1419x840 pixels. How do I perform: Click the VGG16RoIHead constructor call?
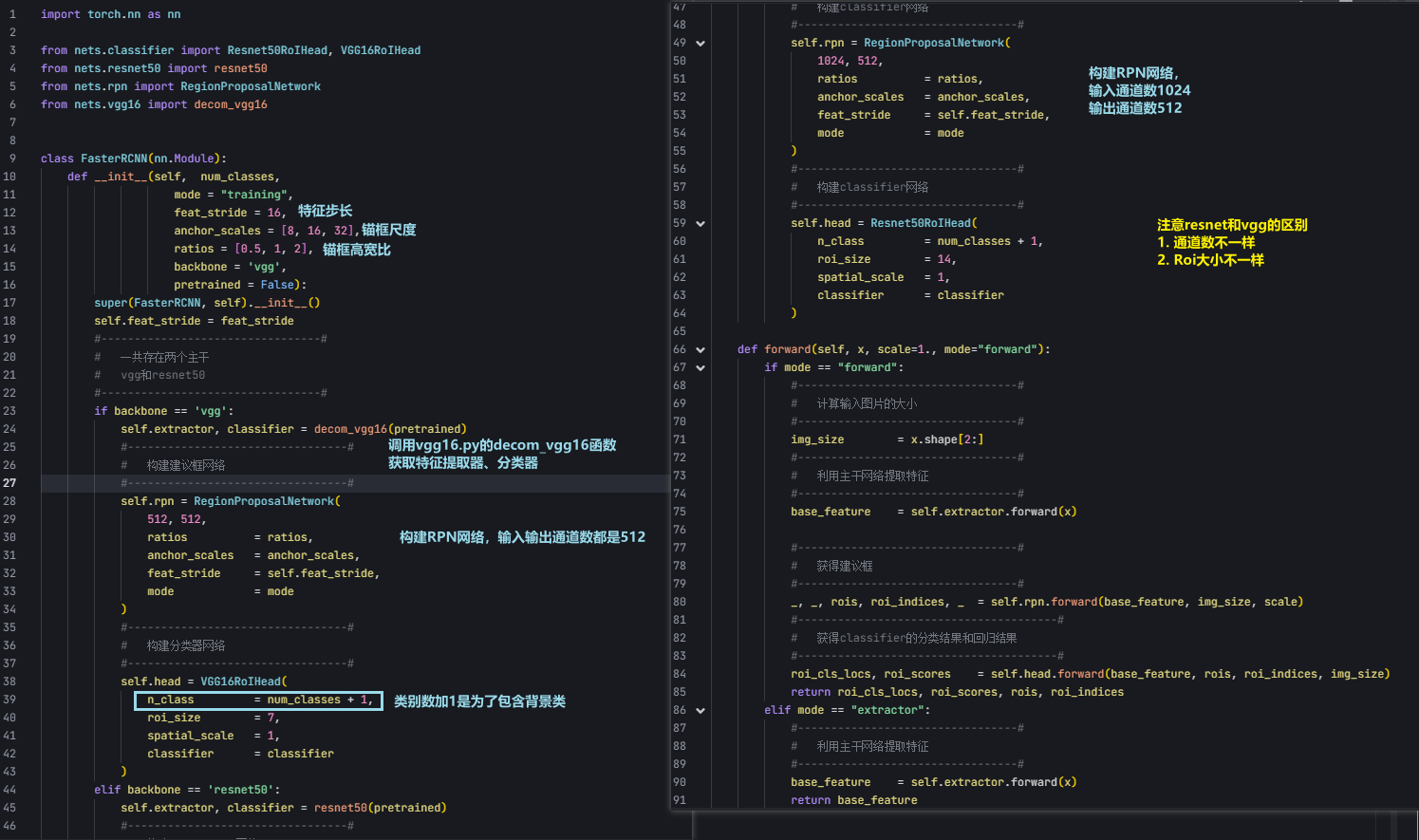[241, 681]
